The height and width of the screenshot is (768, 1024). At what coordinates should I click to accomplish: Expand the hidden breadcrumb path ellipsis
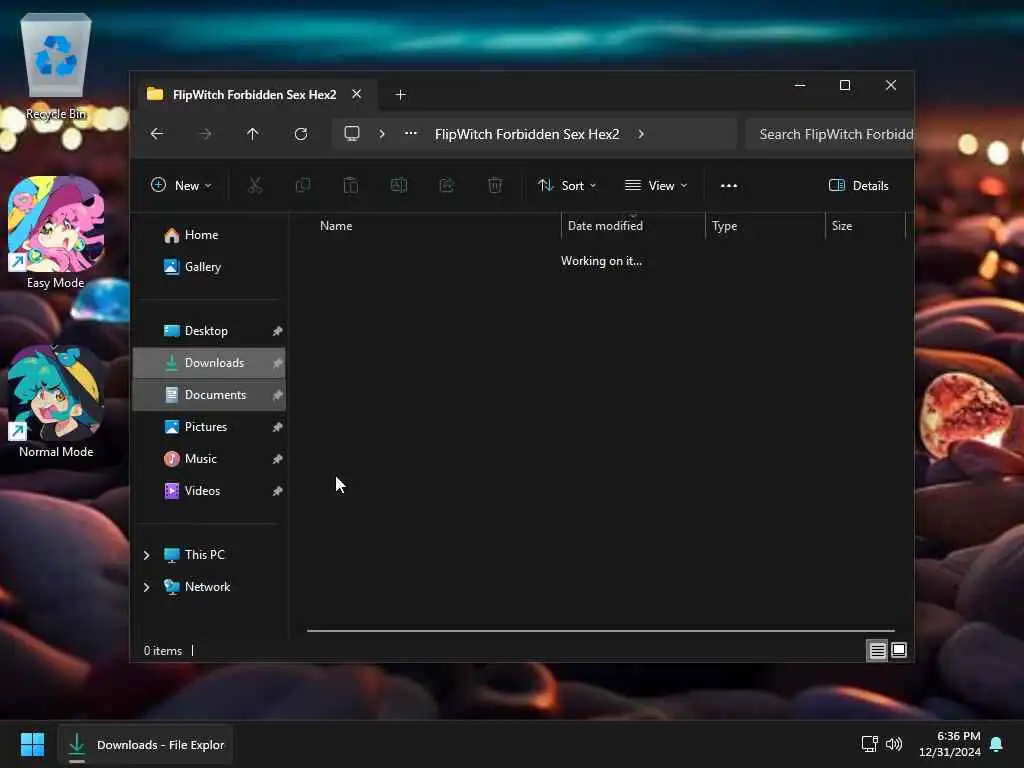tap(411, 133)
